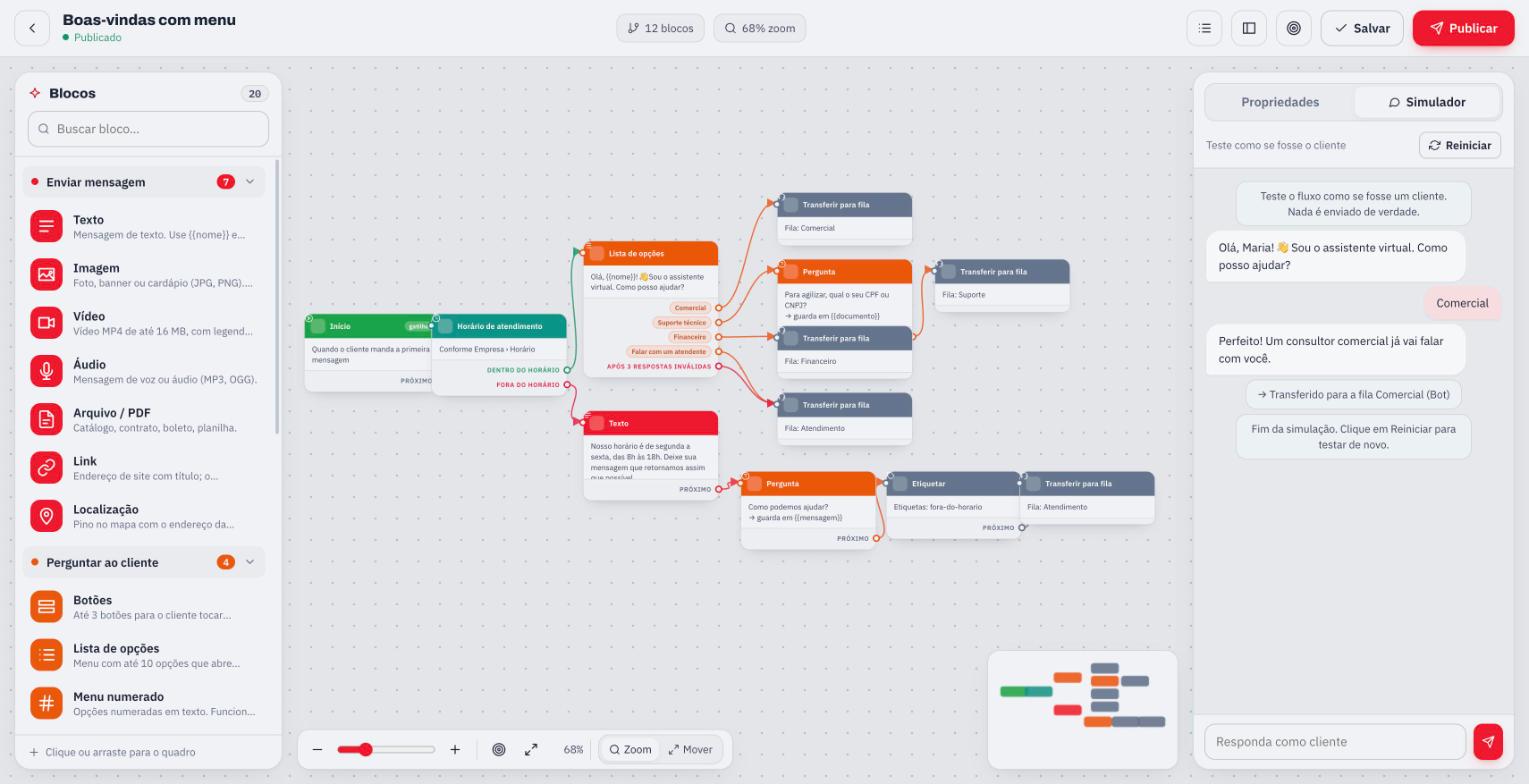
Task: Adjust the zoom slider handle
Action: (x=366, y=749)
